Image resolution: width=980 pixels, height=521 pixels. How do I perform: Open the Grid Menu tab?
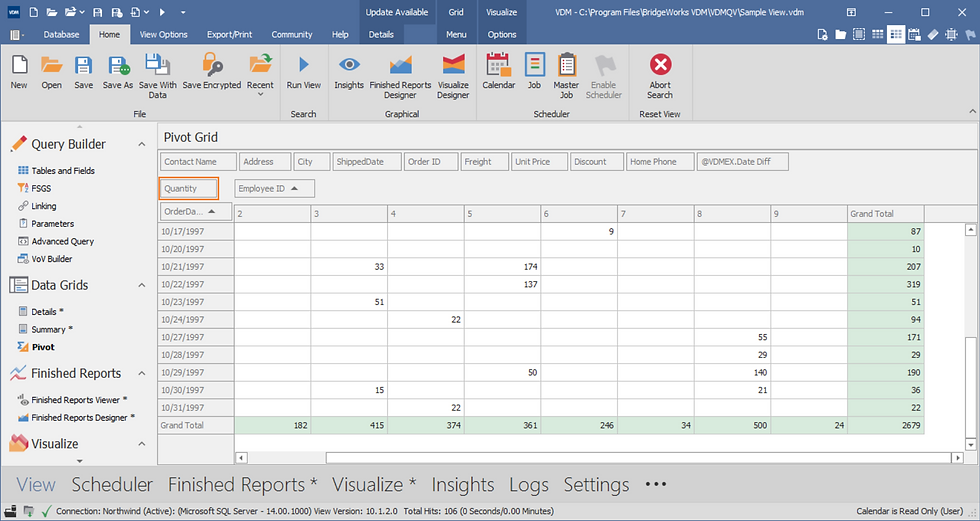coord(456,34)
